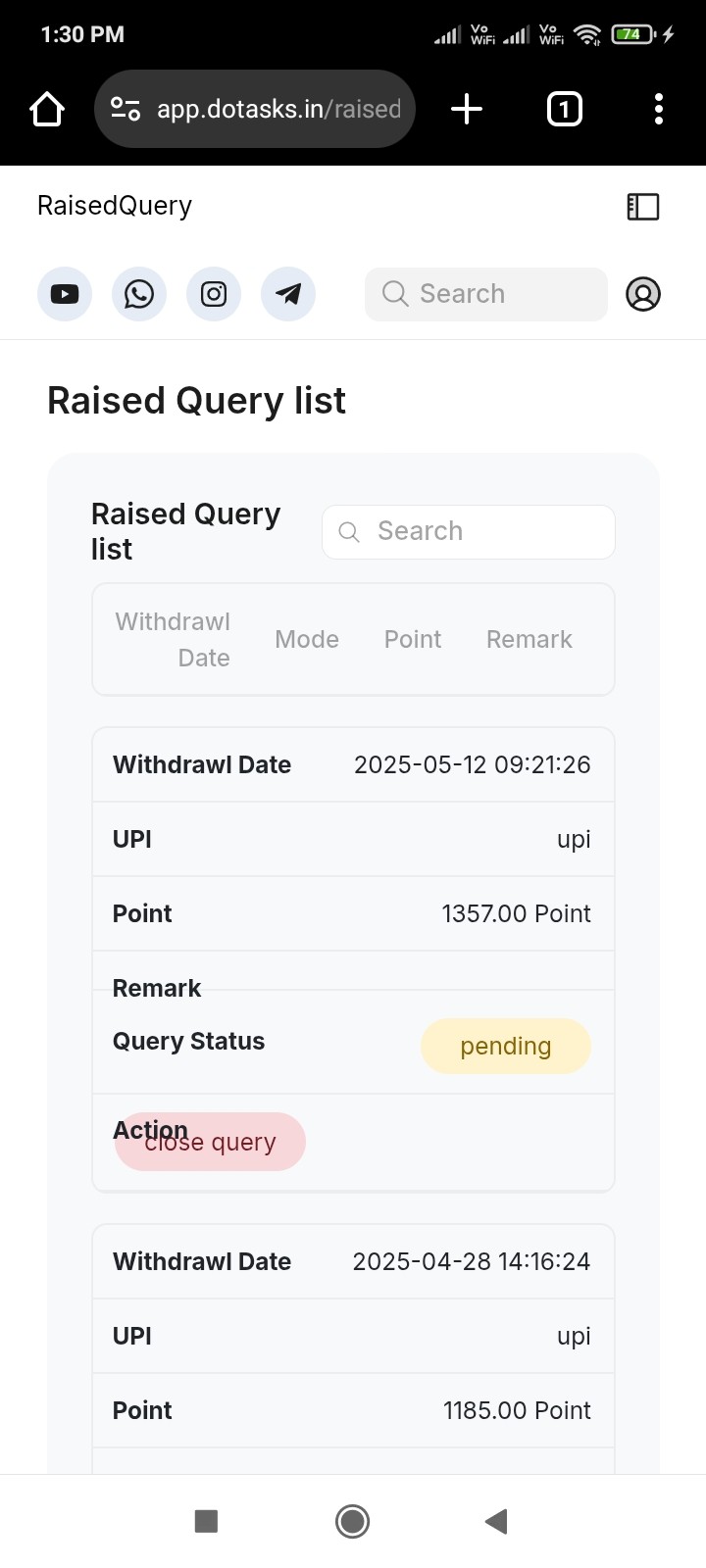The height and width of the screenshot is (1568, 706).
Task: Select the Mode column header
Action: (x=307, y=640)
